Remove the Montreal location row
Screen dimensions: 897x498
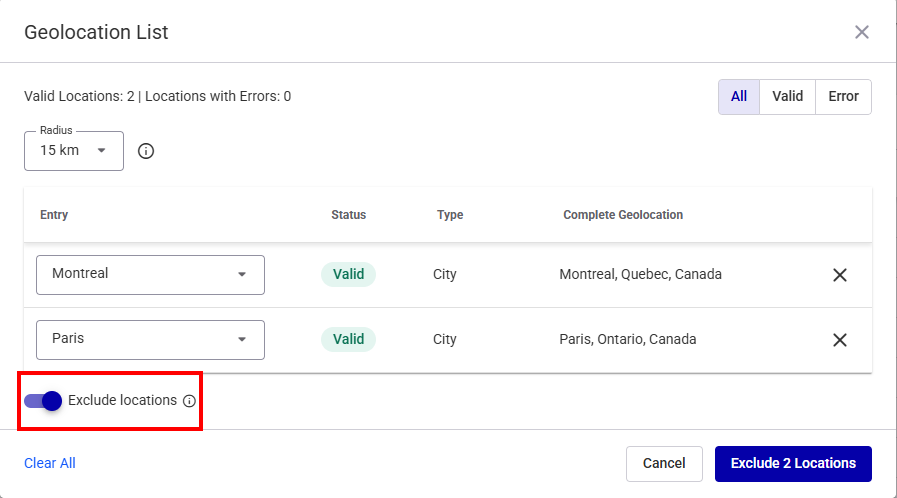pyautogui.click(x=840, y=275)
